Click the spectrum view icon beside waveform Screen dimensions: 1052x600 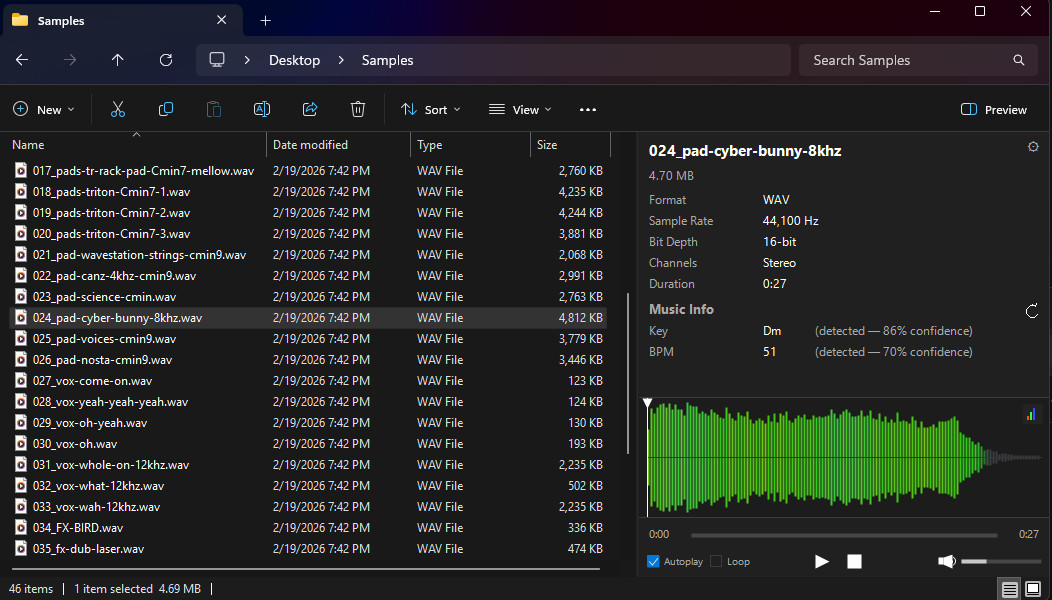[x=1030, y=414]
